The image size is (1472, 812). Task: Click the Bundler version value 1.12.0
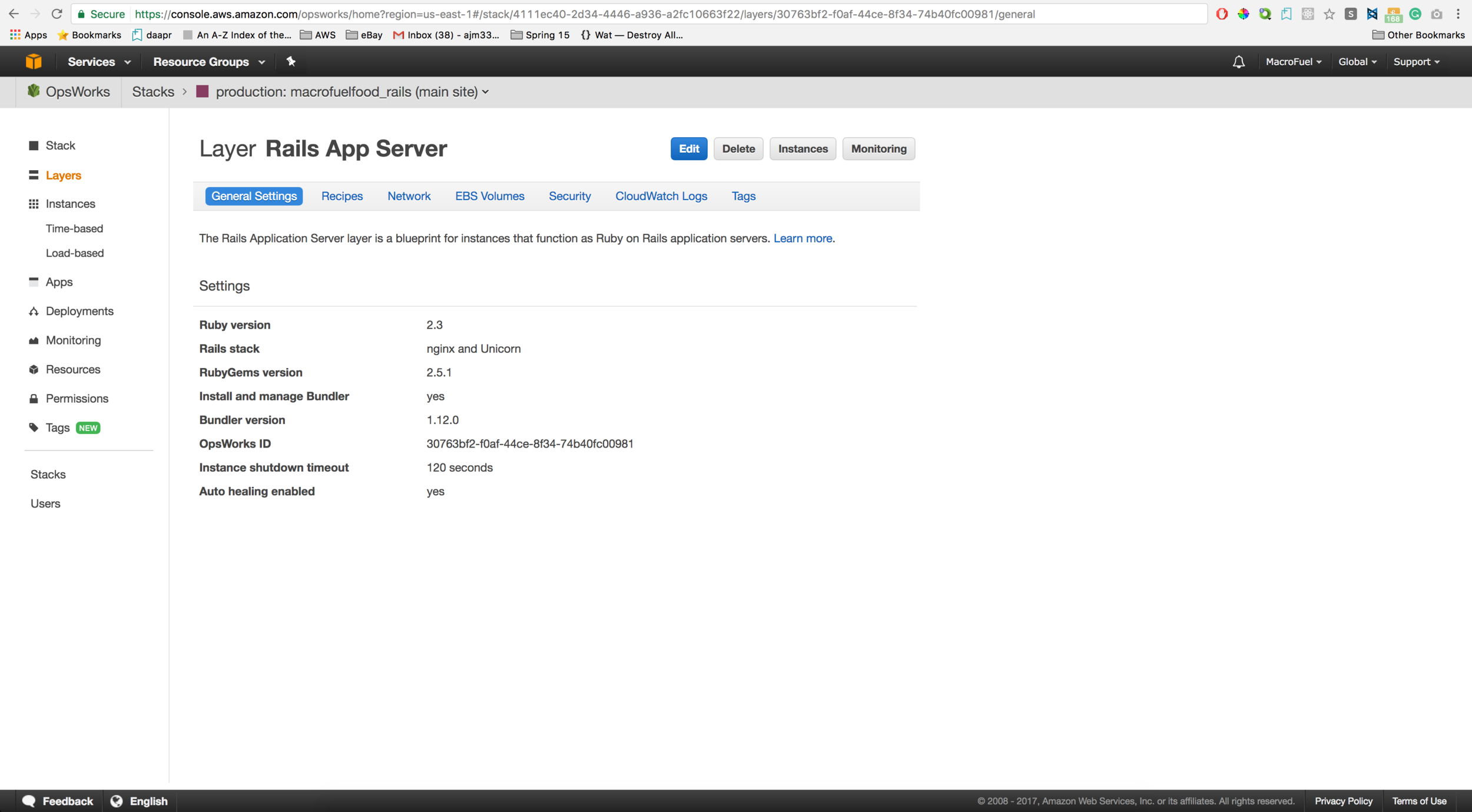[x=442, y=420]
